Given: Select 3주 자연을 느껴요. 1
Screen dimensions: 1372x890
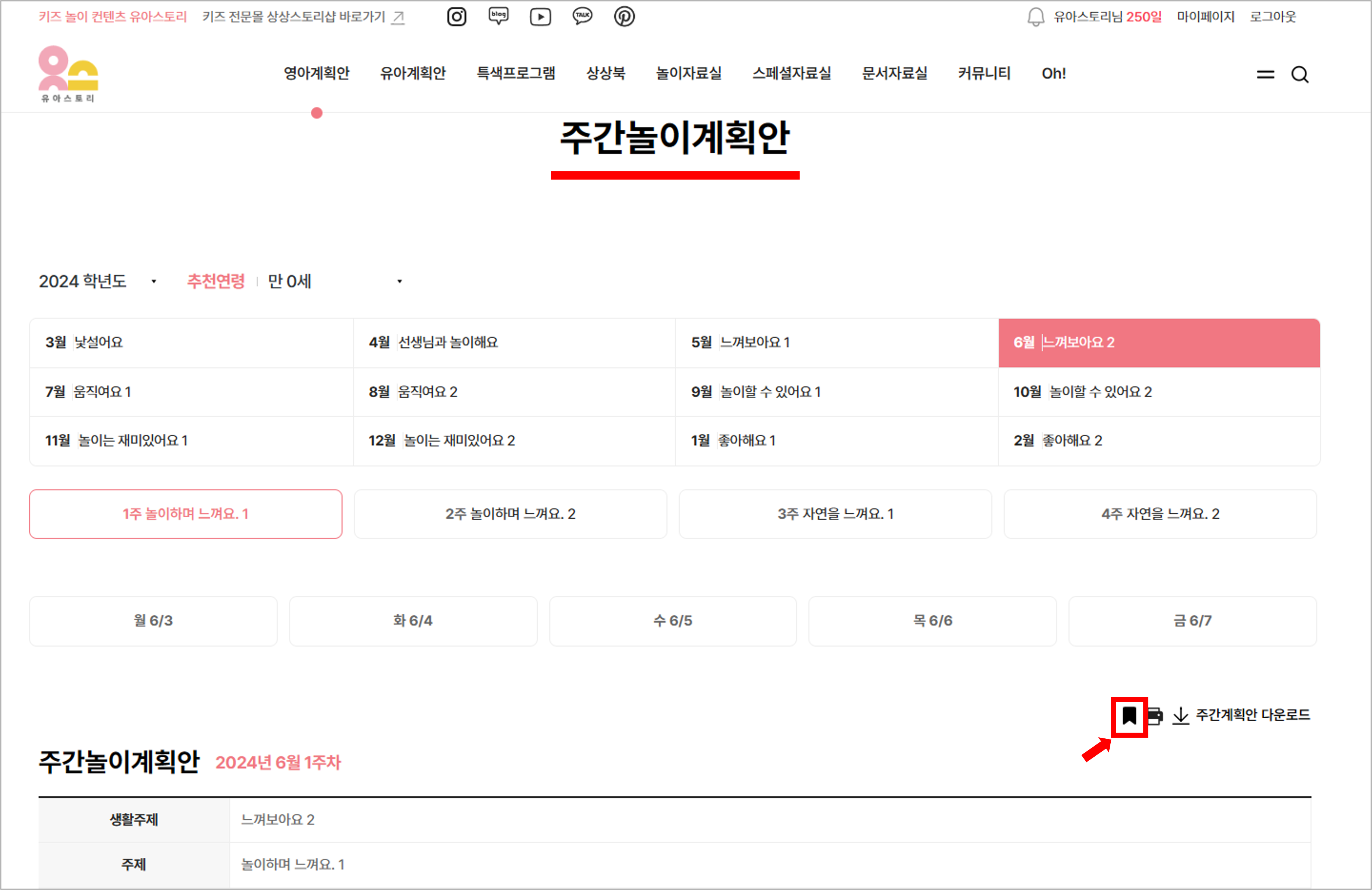Looking at the screenshot, I should pyautogui.click(x=835, y=514).
